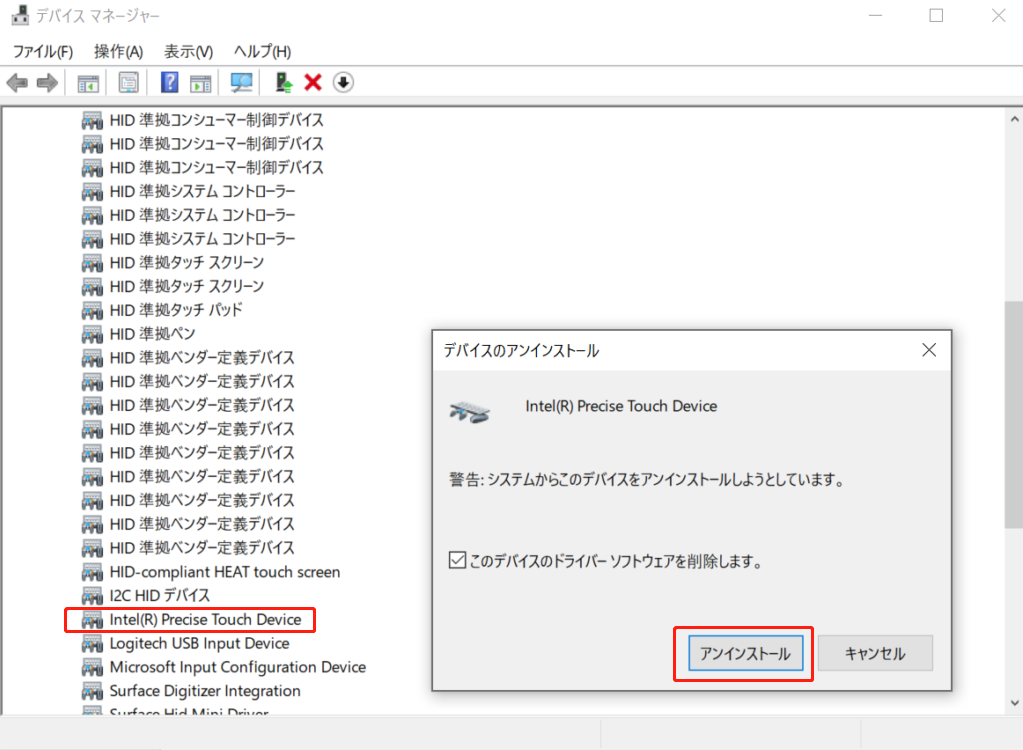Click the update driver toolbar icon
Screen dimensions: 1023x750
point(284,82)
